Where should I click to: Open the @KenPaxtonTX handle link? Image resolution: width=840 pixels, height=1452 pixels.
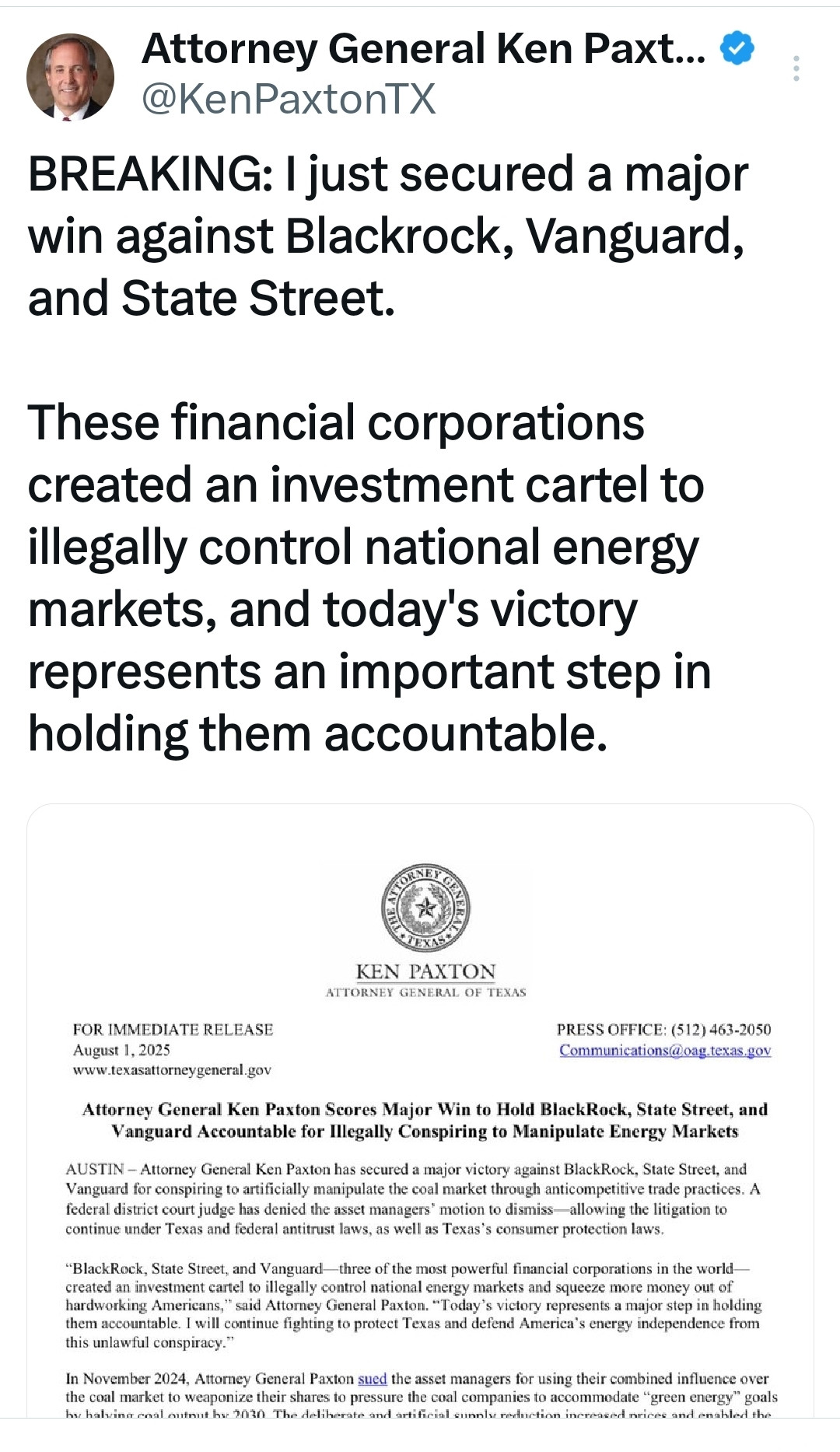pos(289,99)
